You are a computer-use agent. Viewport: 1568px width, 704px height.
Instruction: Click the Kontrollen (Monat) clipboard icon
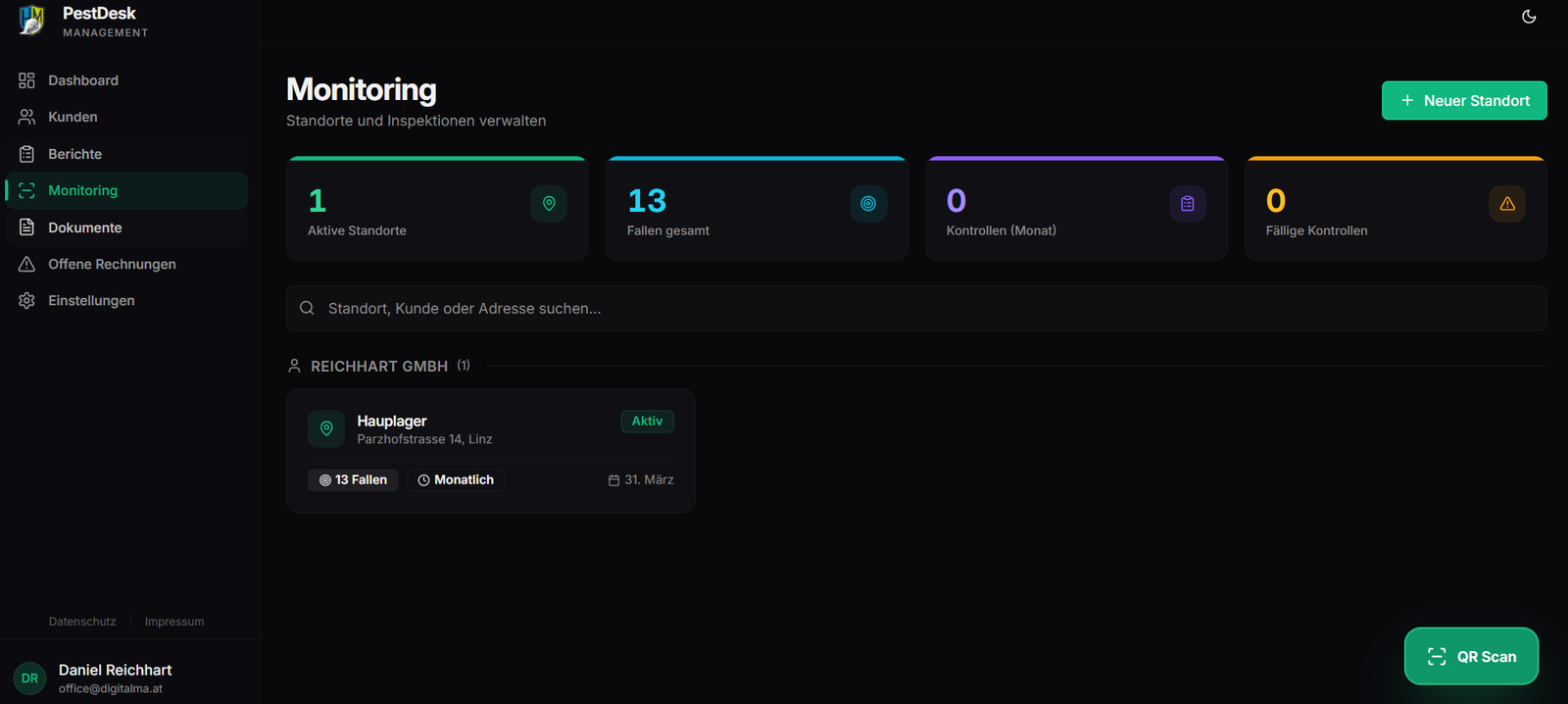click(1188, 204)
